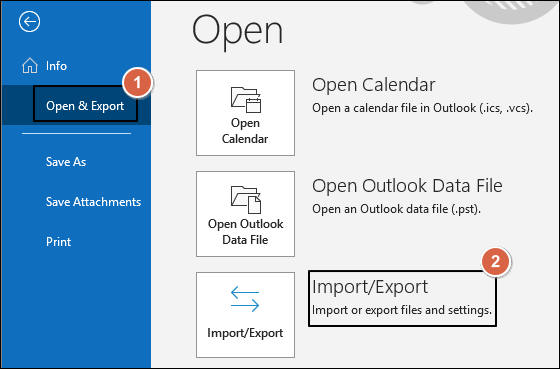Click the back arrow icon
Image resolution: width=560 pixels, height=369 pixels.
[x=29, y=21]
